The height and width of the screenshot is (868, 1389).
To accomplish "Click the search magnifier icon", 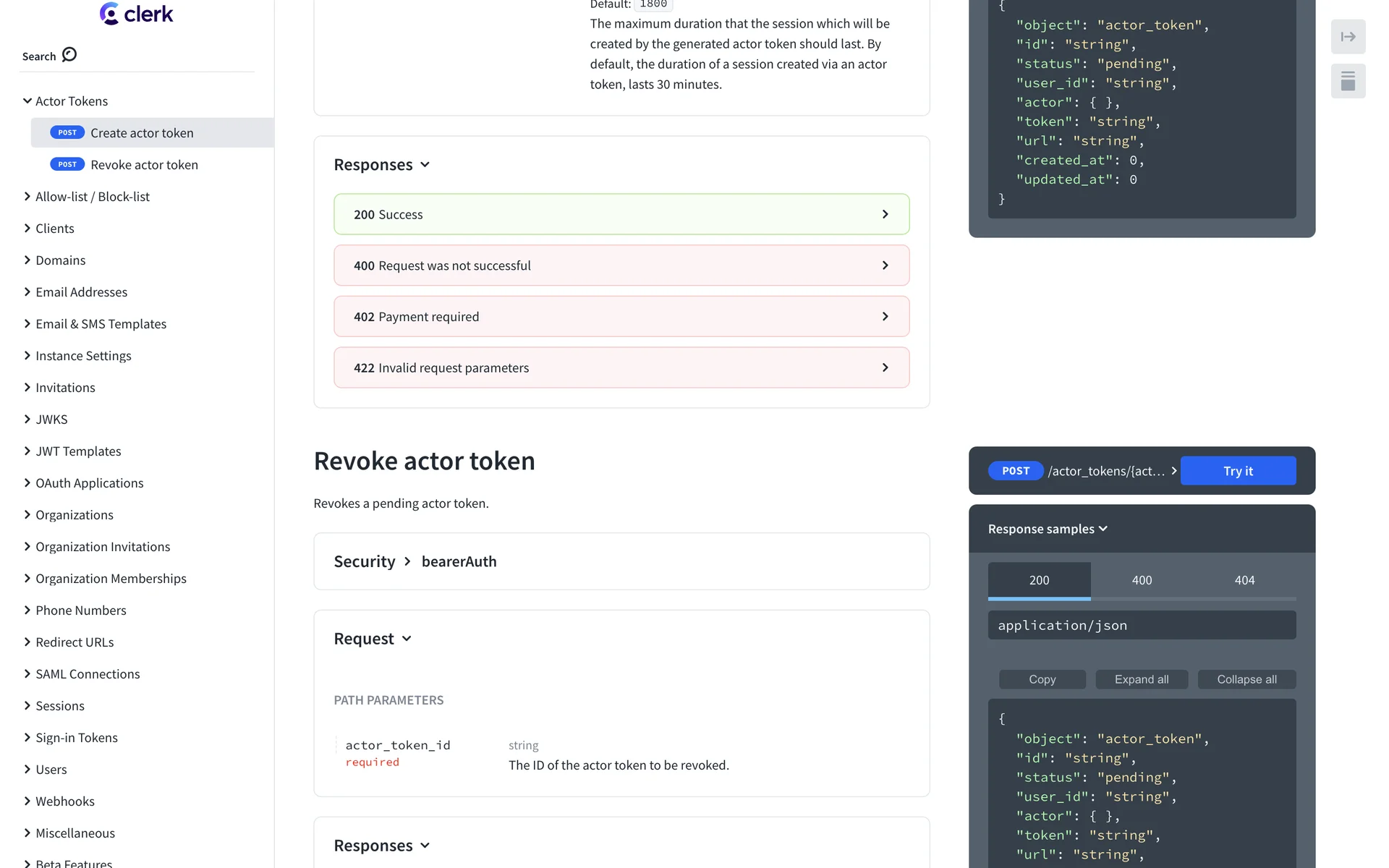I will 69,55.
